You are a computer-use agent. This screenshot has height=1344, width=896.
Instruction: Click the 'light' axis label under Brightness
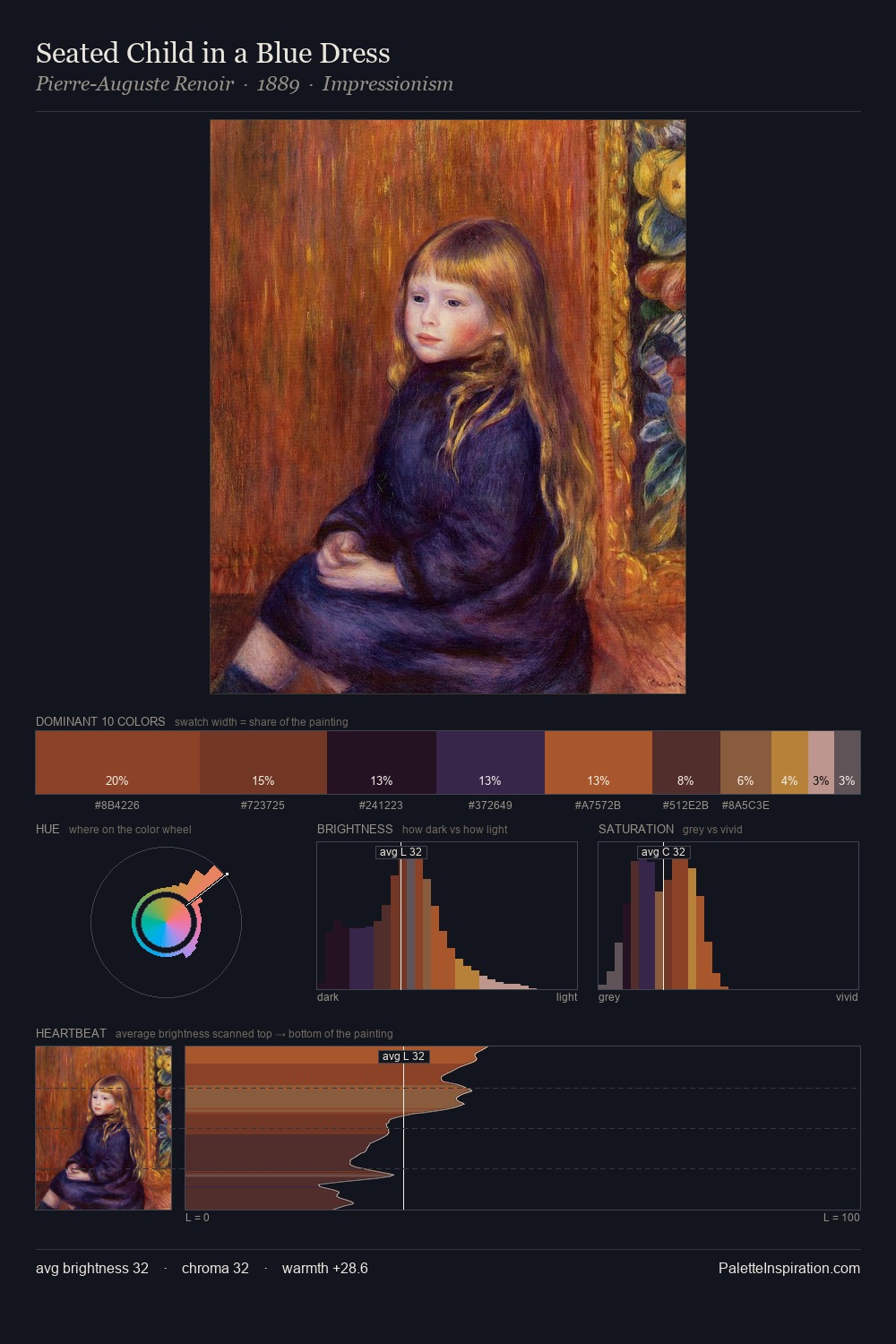566,997
